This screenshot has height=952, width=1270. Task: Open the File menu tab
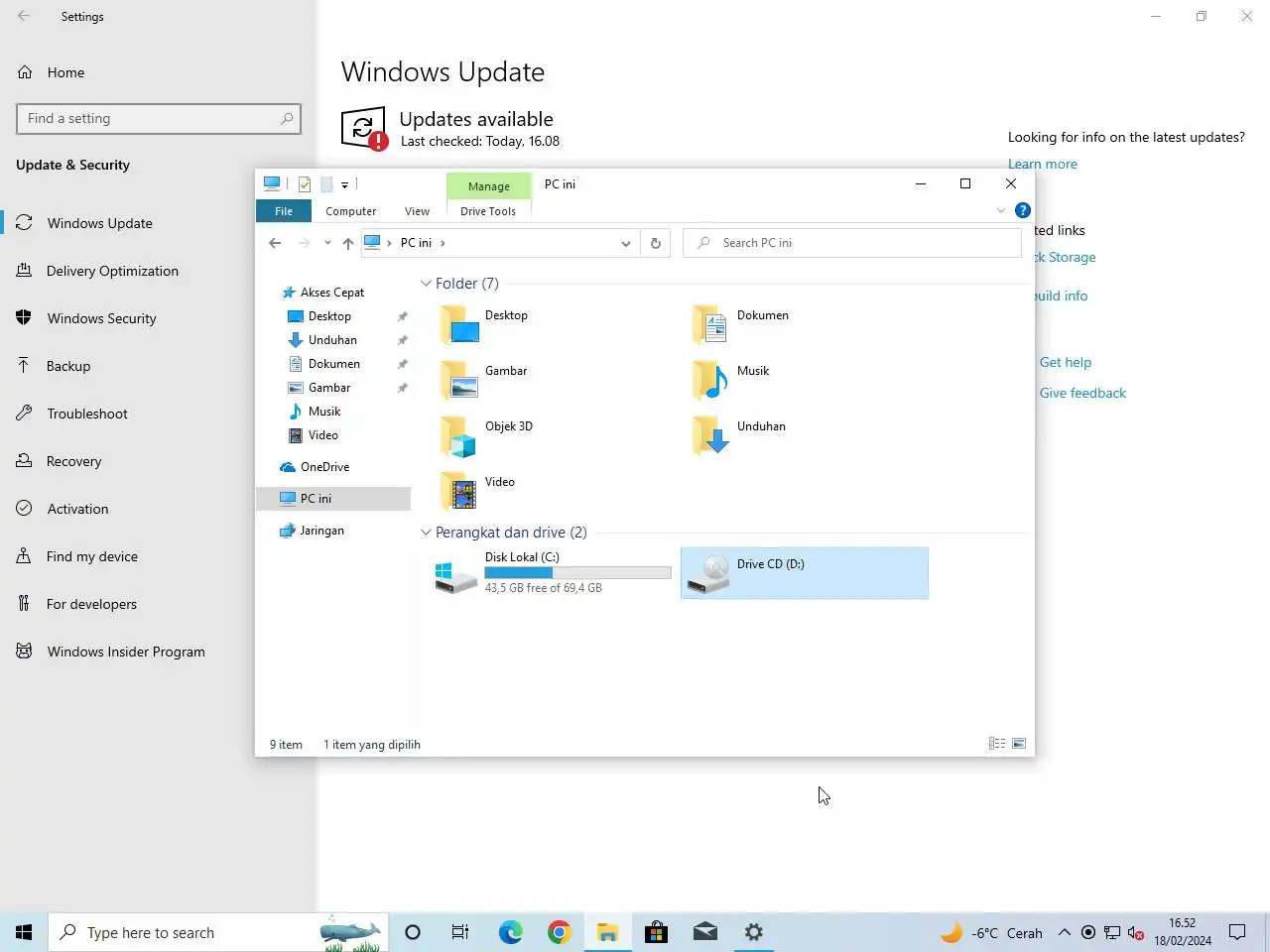[284, 211]
